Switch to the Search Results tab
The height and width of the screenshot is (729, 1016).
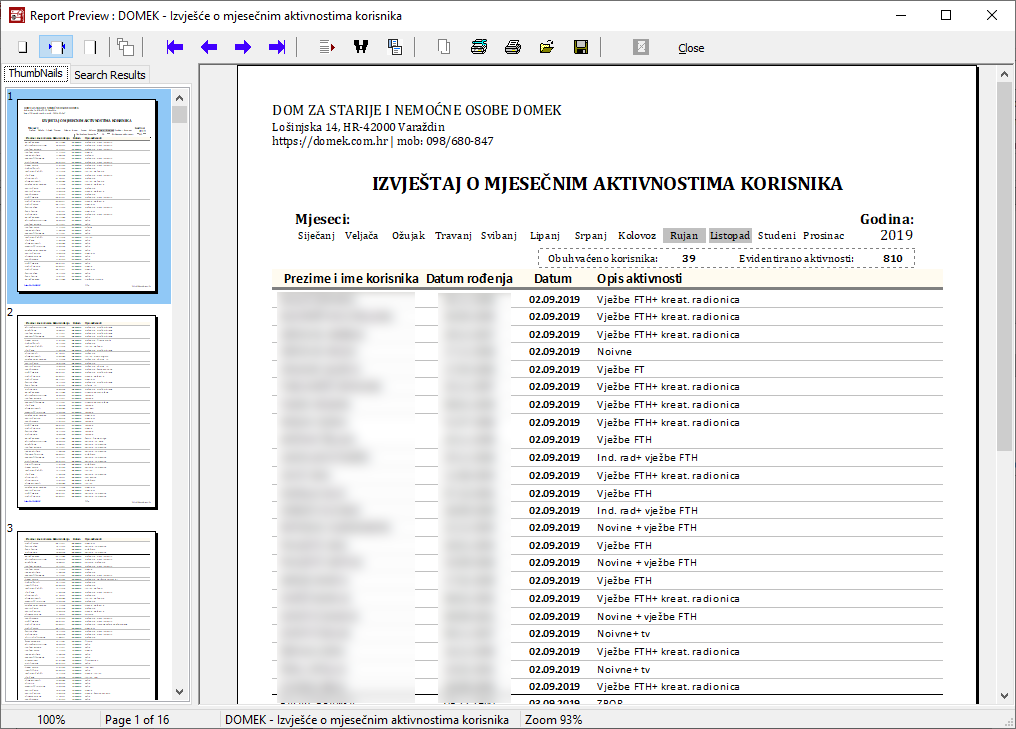tap(110, 75)
